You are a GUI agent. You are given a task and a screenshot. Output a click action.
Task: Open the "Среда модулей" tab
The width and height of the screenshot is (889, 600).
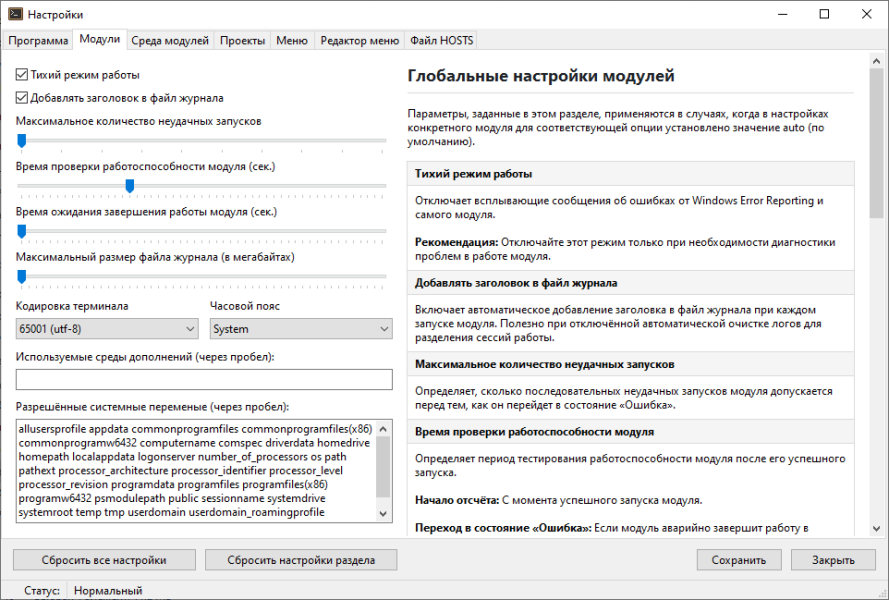pyautogui.click(x=170, y=41)
